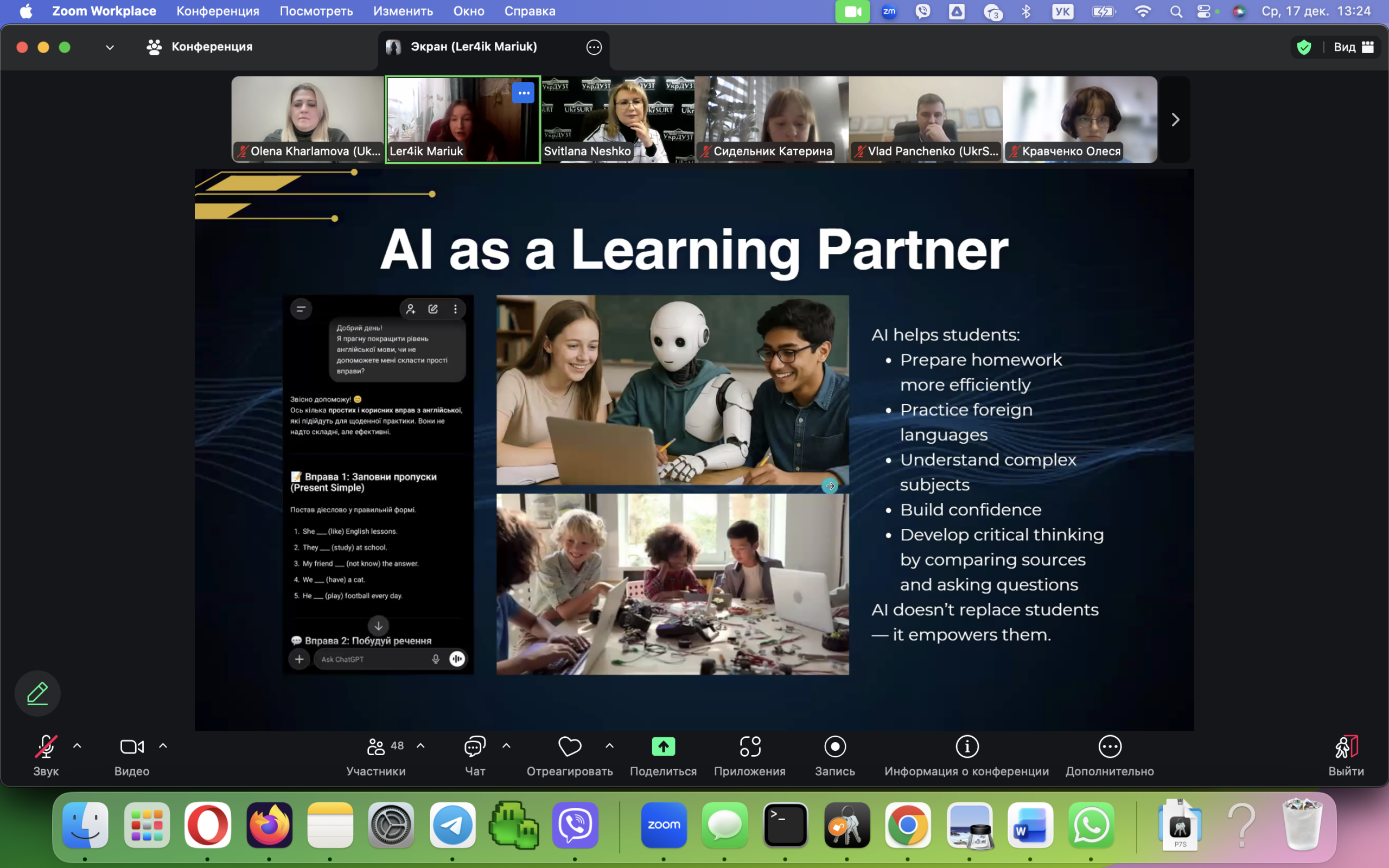Toggle the Participants (Участники) panel

coord(377,747)
